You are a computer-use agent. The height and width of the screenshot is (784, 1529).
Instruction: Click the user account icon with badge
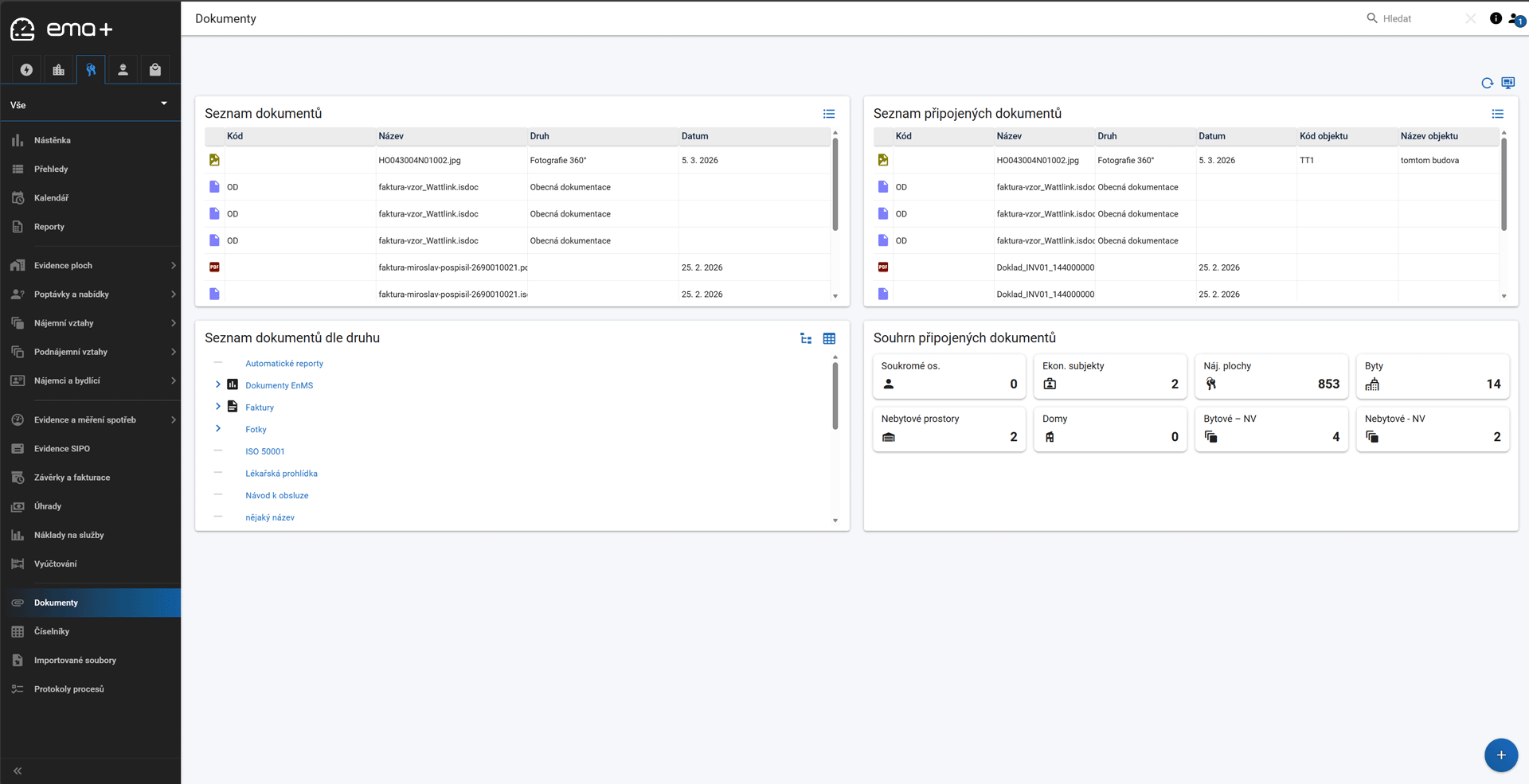[x=1515, y=19]
